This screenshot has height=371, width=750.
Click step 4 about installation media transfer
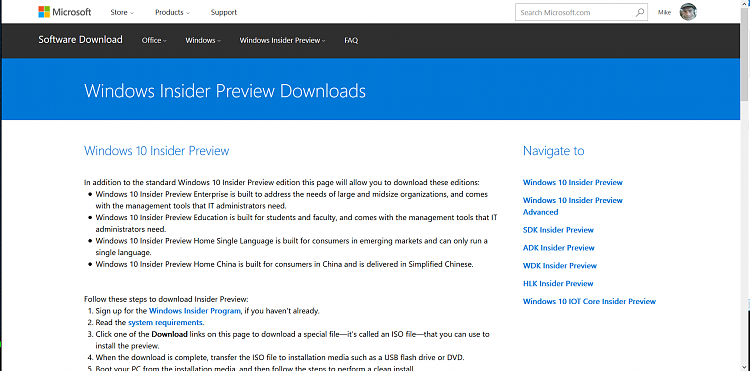pos(280,357)
